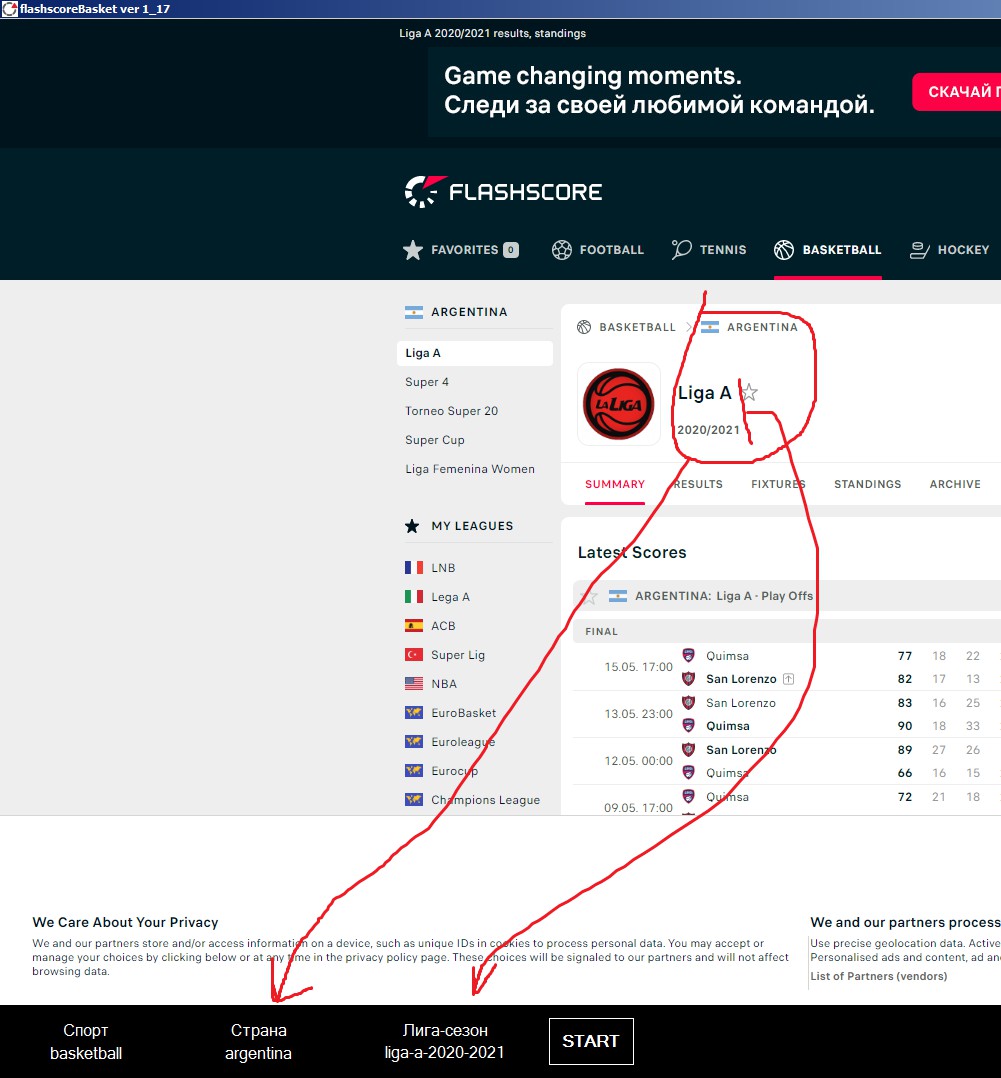The image size is (1001, 1078).
Task: Select Liga A in Argentina sidebar
Action: 475,353
